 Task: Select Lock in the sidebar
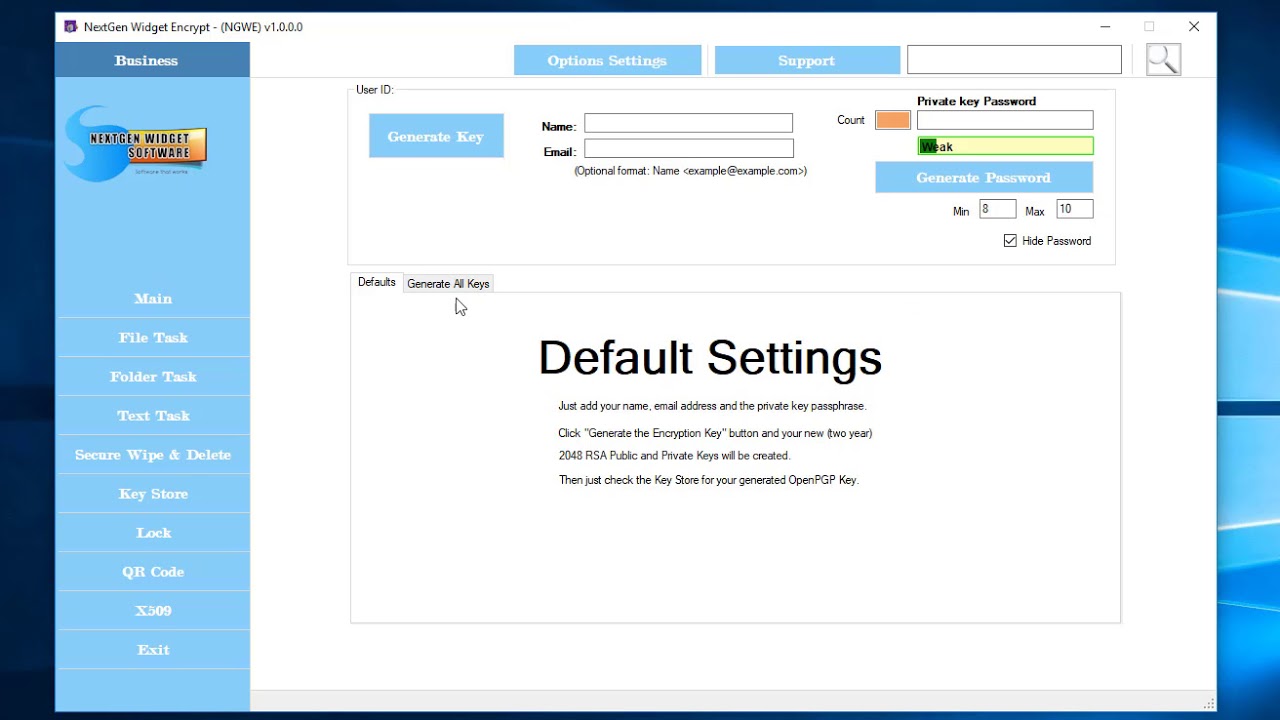pyautogui.click(x=153, y=532)
